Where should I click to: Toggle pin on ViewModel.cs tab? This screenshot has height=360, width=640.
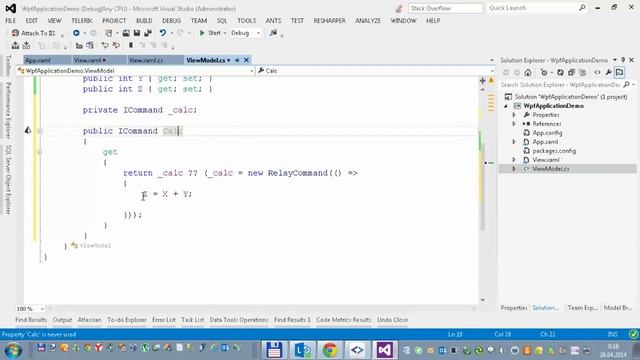click(x=237, y=60)
